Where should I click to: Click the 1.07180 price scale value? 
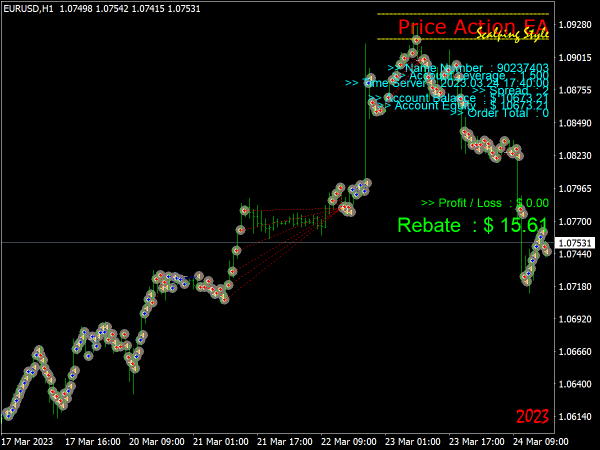(575, 287)
